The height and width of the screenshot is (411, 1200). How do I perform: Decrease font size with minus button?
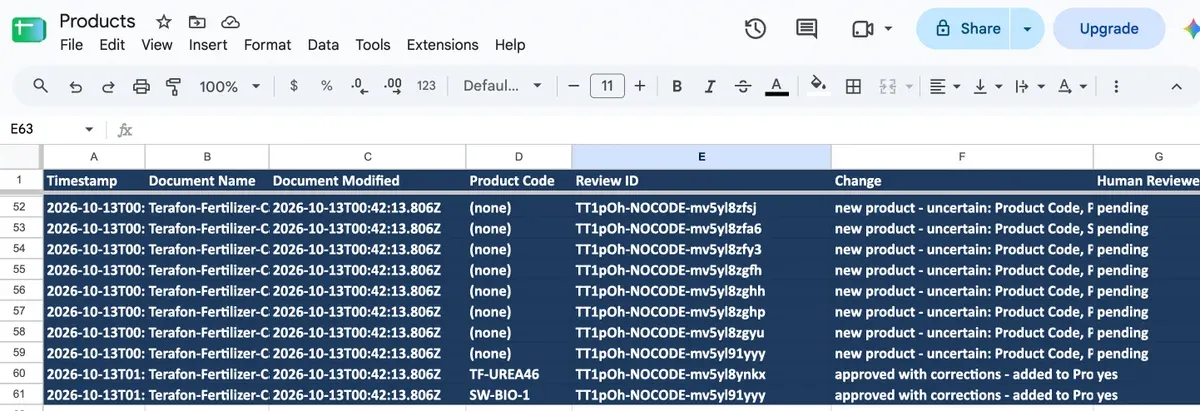click(x=574, y=86)
